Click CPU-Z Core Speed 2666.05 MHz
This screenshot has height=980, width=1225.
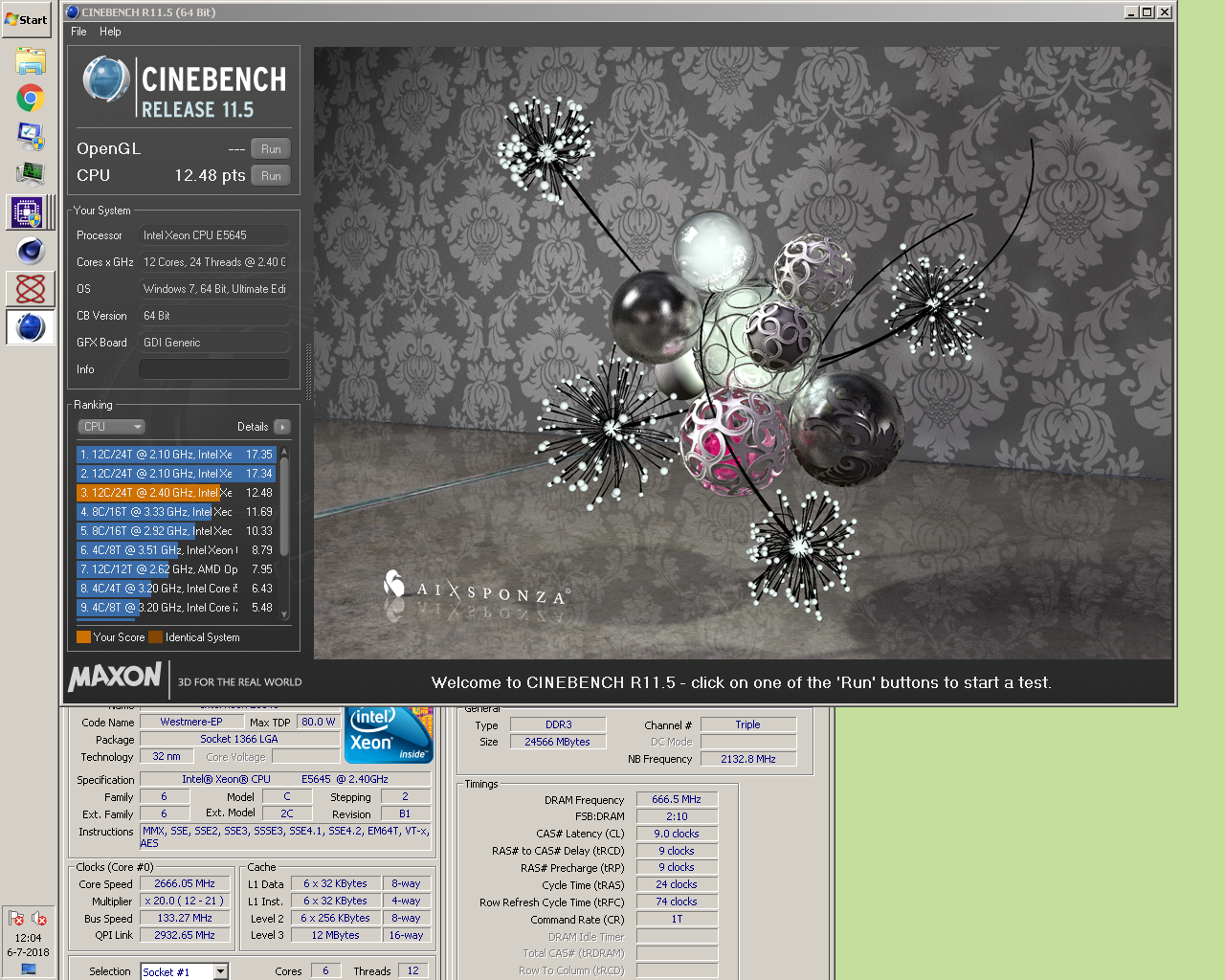[x=185, y=884]
